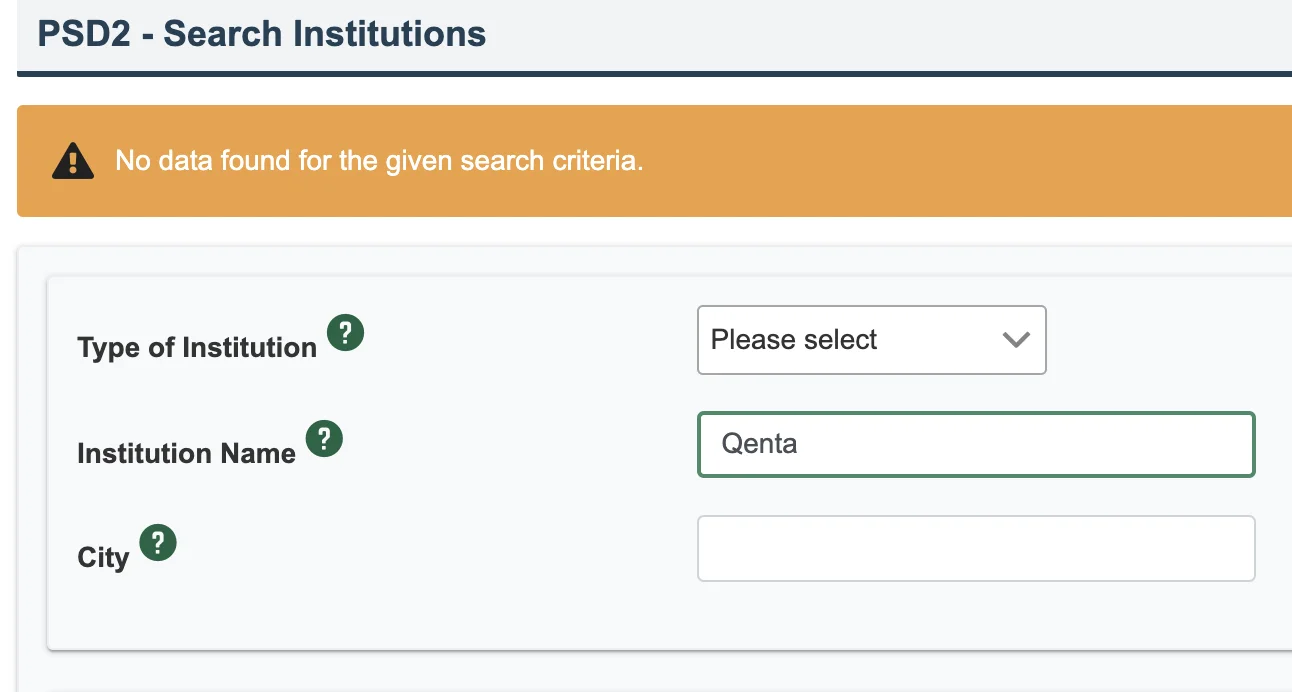This screenshot has width=1292, height=692.
Task: Click the Institution Name help question mark
Action: [324, 438]
